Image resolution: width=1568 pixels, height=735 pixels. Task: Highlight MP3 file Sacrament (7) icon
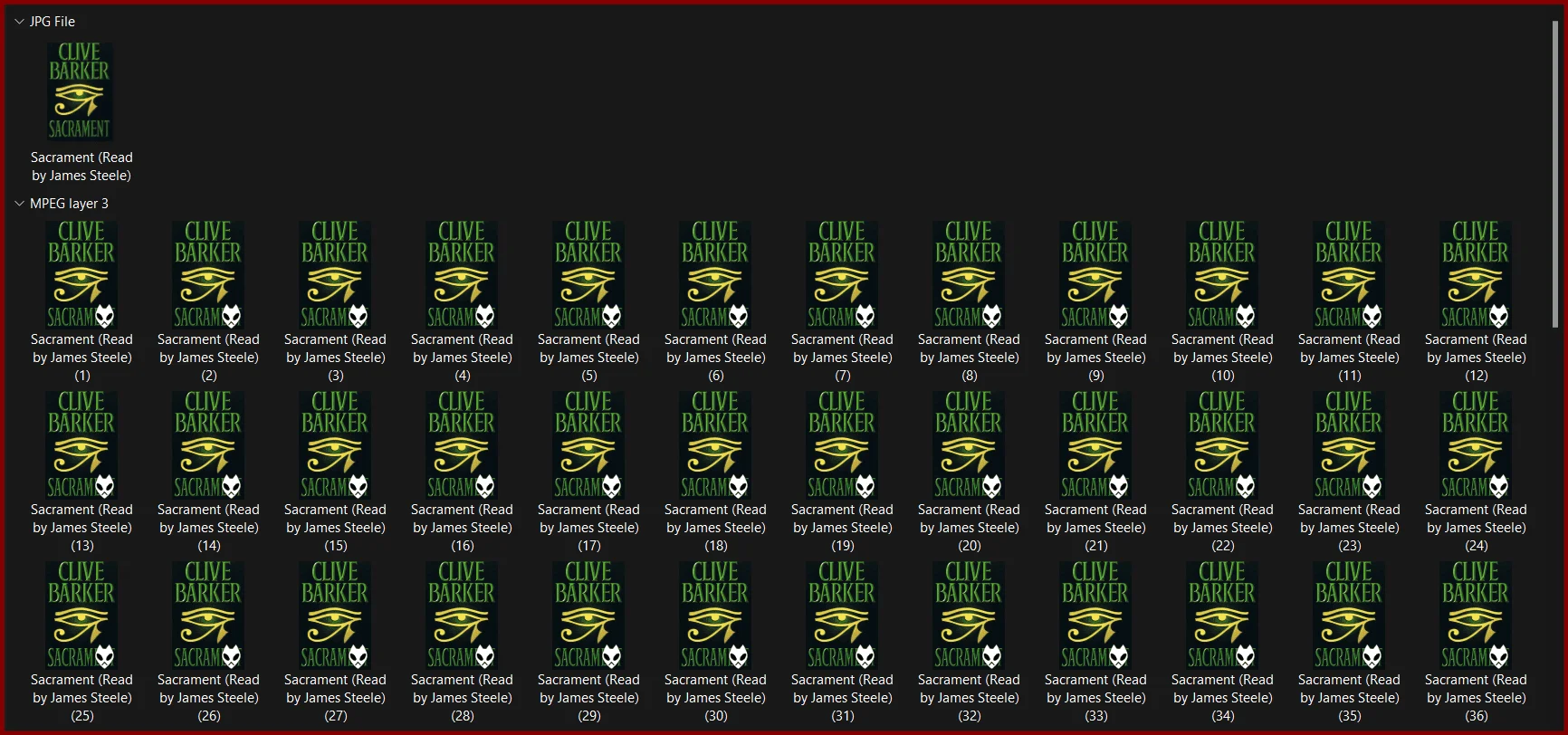[x=842, y=274]
